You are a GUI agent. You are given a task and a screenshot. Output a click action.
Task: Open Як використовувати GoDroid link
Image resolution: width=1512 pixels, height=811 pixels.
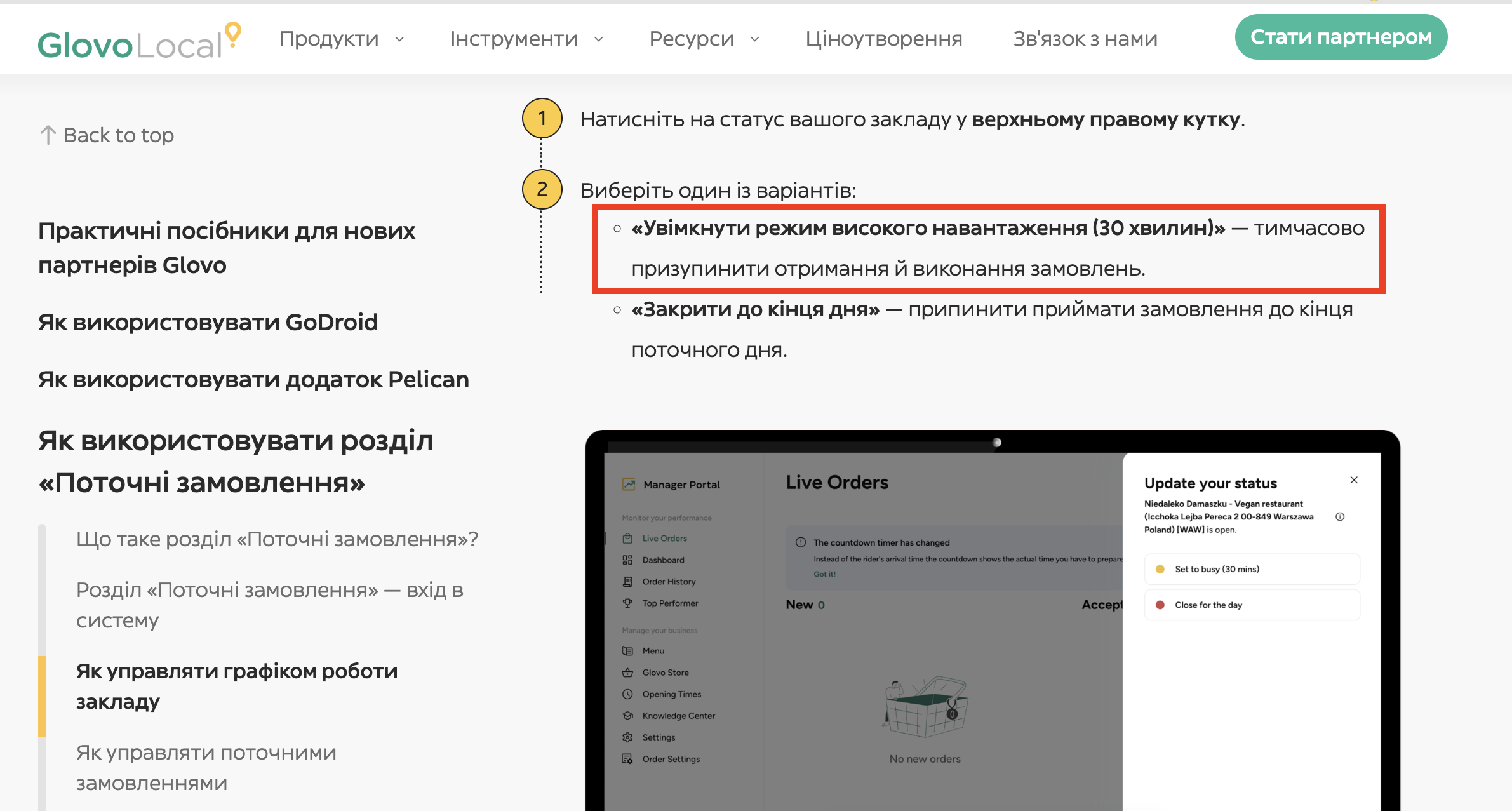208,322
